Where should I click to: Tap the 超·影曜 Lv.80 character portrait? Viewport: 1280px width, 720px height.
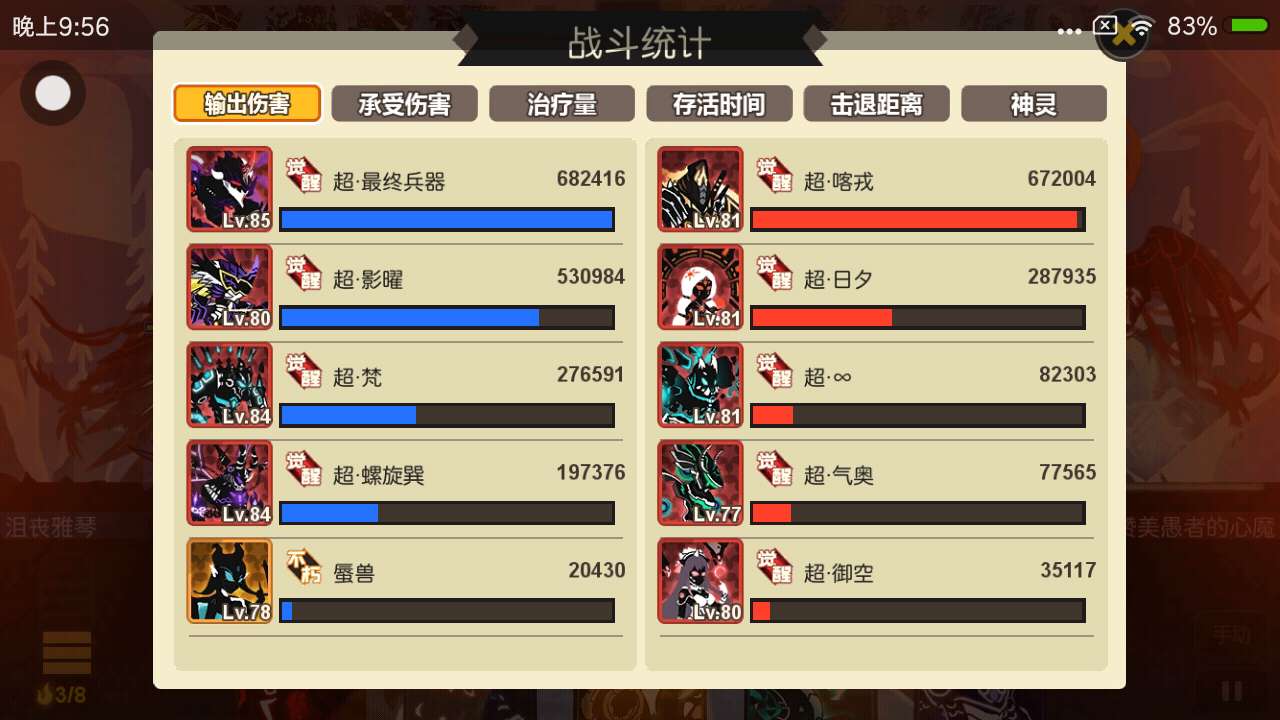click(229, 287)
